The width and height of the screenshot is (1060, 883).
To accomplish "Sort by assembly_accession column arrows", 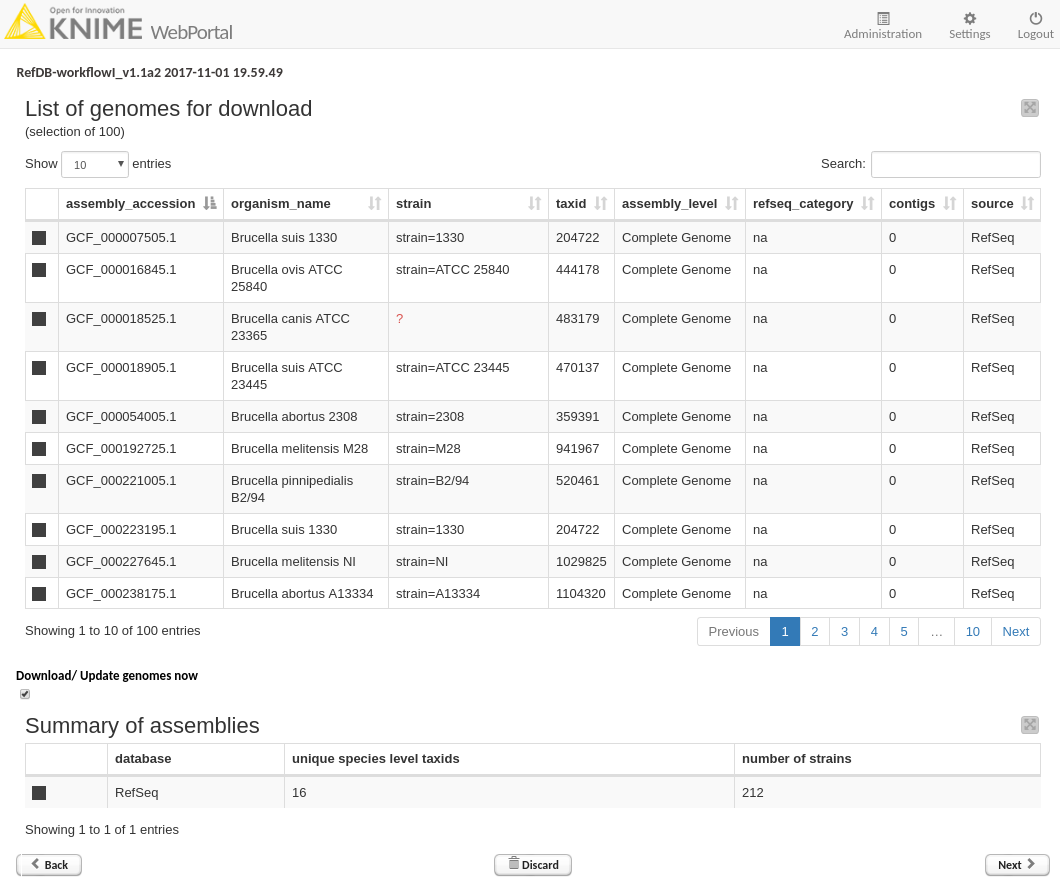I will point(209,204).
